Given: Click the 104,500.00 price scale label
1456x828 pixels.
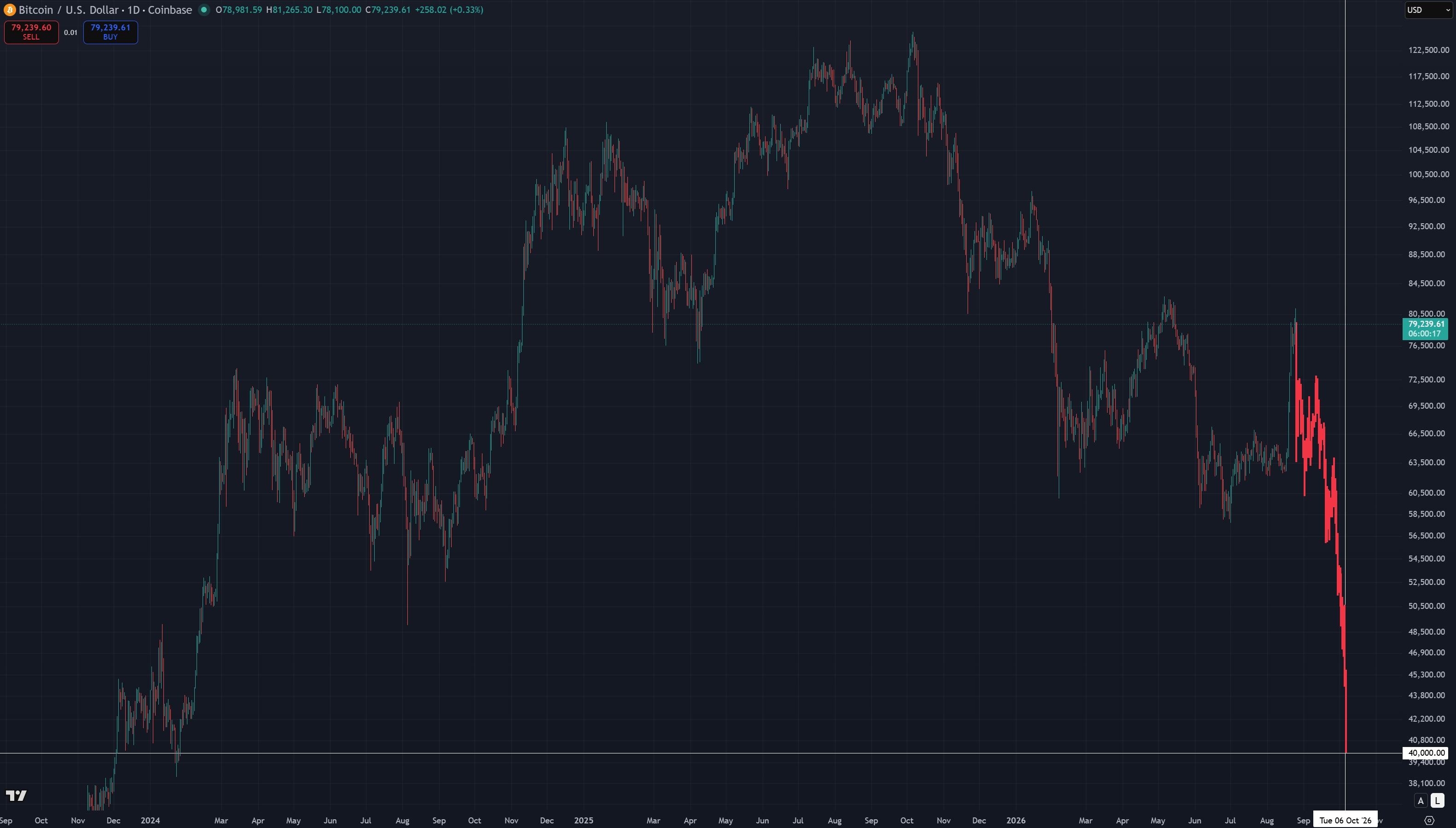Looking at the screenshot, I should point(1429,150).
